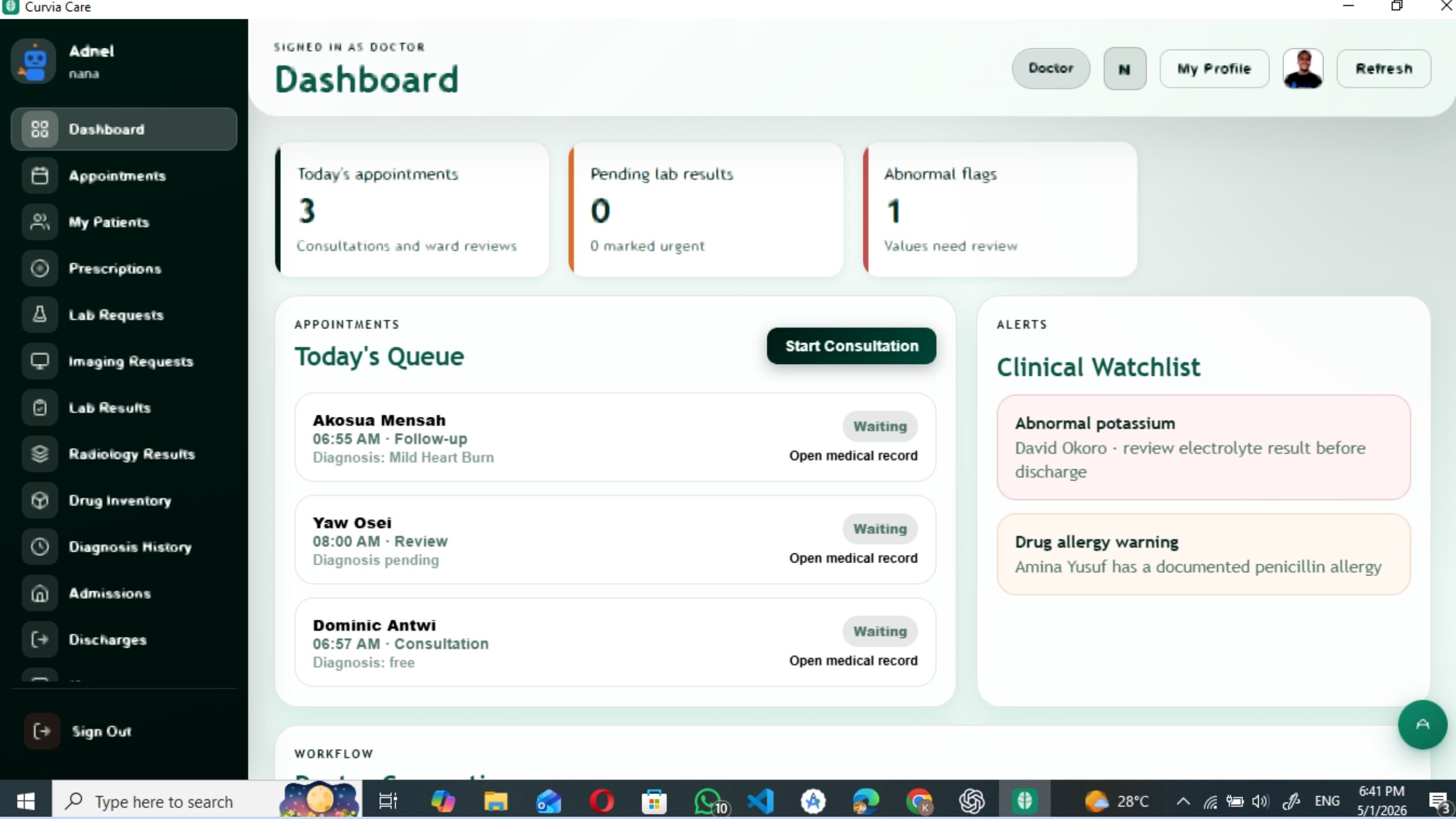Viewport: 1456px width, 819px height.
Task: Open Prescriptions sidebar item
Action: [124, 268]
